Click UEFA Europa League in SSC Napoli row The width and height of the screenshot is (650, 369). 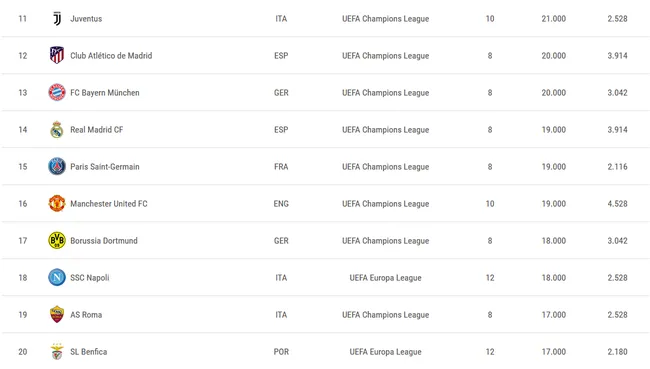point(385,278)
